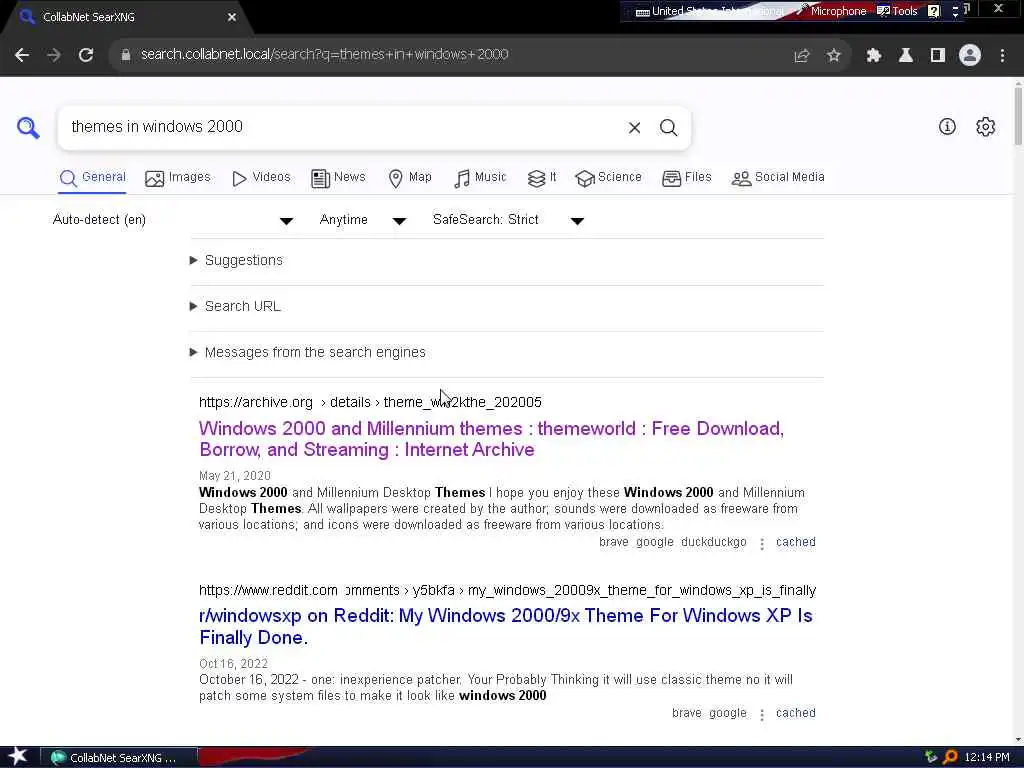Switch to the Files category tab
The image size is (1024, 768).
686,178
